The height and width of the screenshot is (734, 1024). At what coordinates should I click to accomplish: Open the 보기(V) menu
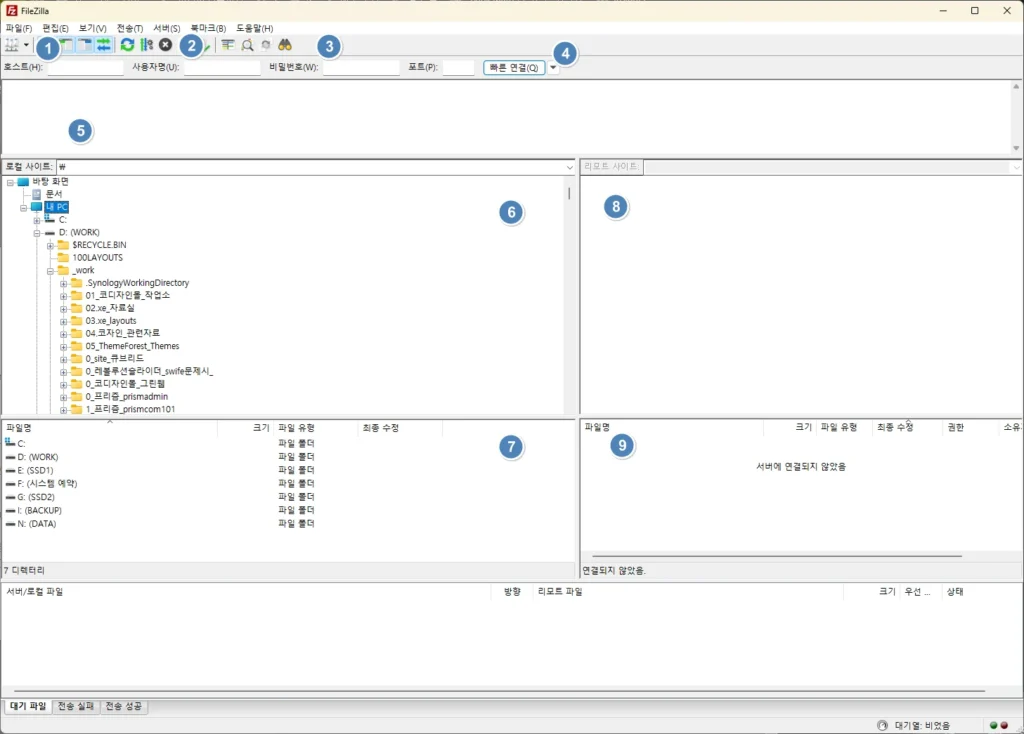(92, 28)
